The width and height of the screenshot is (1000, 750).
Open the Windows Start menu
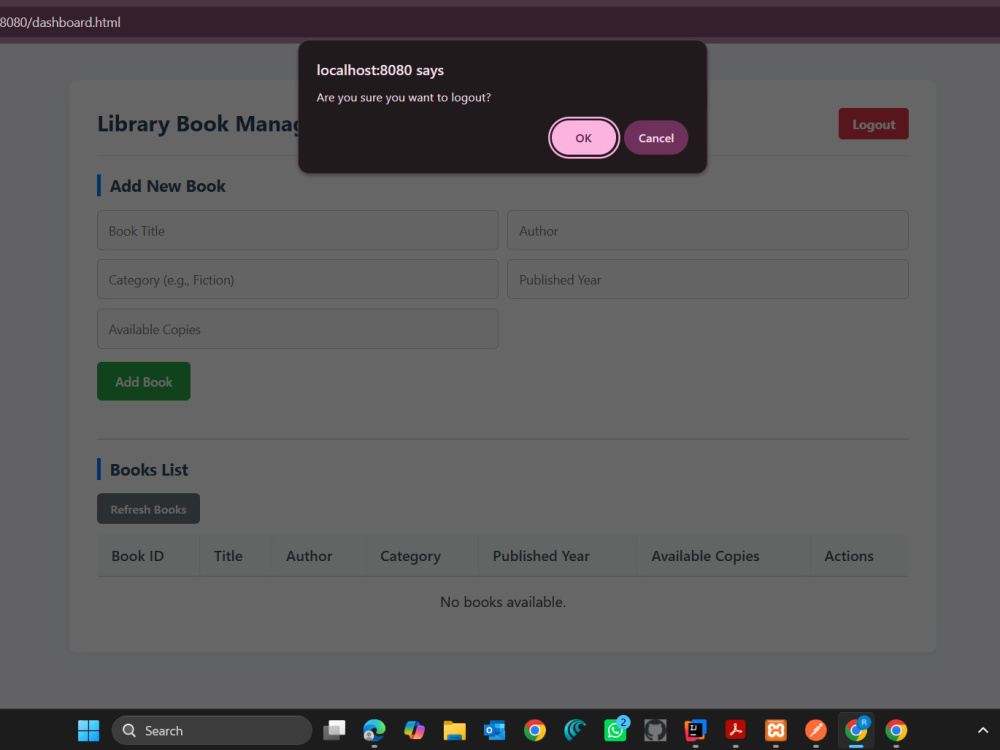(89, 730)
